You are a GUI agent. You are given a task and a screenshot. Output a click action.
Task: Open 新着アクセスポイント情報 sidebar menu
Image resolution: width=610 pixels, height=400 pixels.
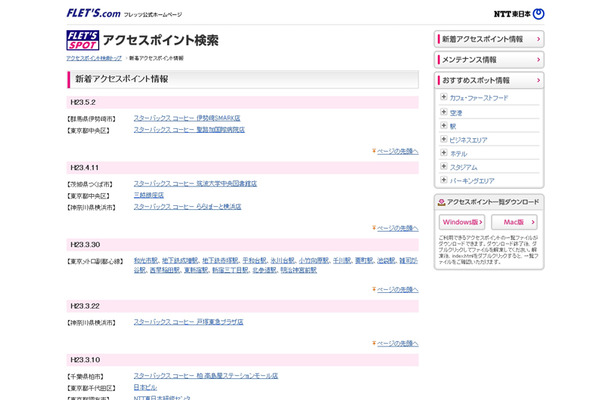[x=489, y=39]
